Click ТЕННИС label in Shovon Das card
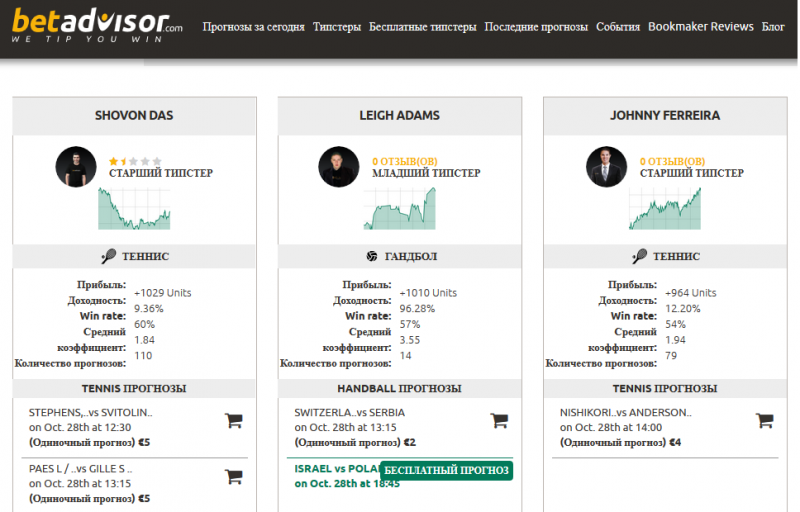 pyautogui.click(x=145, y=257)
